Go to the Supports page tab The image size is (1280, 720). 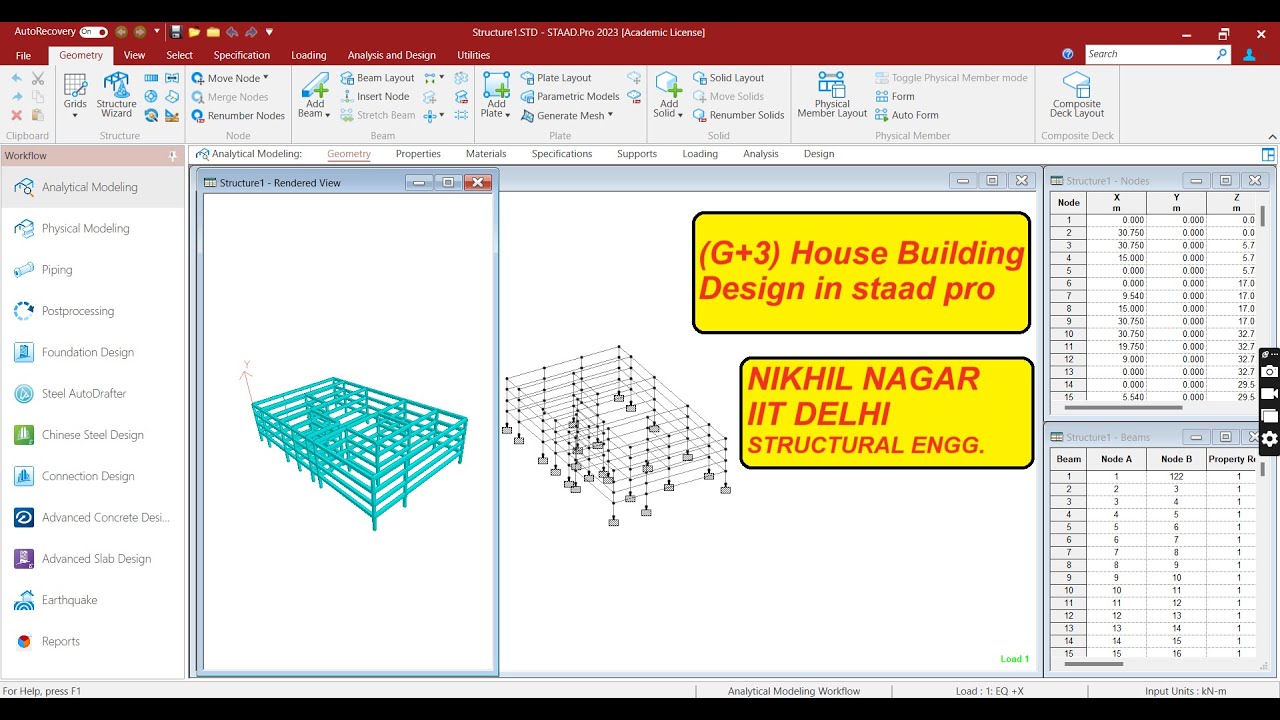pyautogui.click(x=637, y=154)
